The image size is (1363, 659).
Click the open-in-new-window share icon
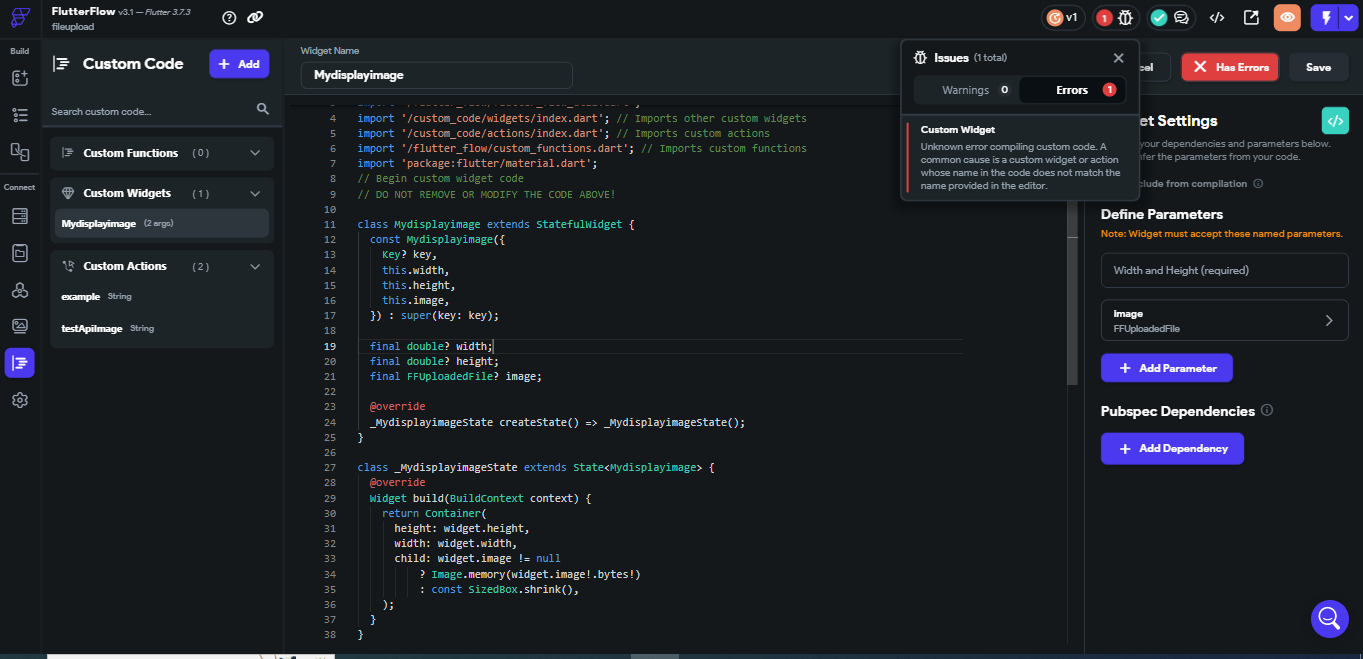pos(1251,17)
